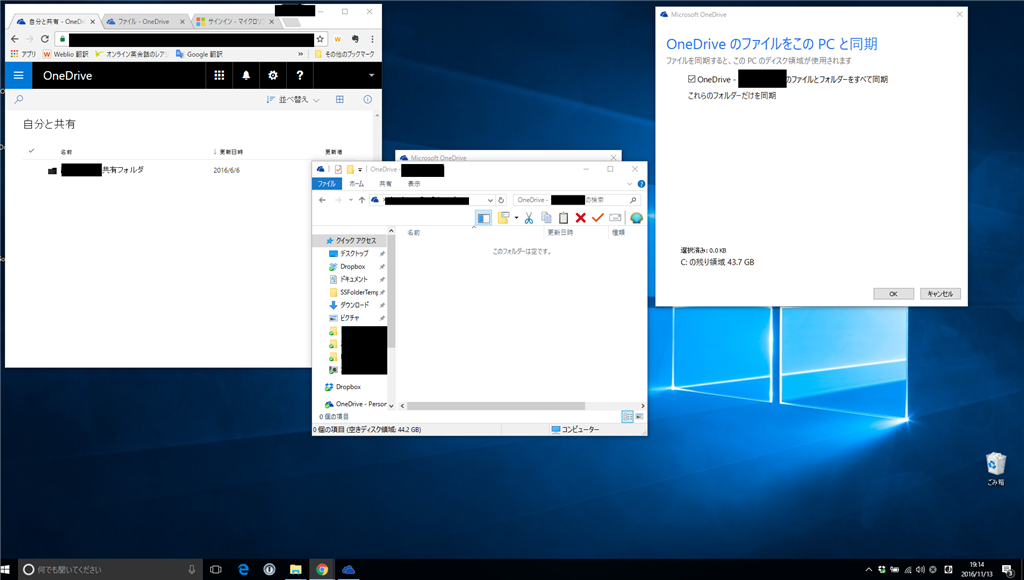Screen dimensions: 1024x580
Task: Open the Microsoft app launcher grid
Action: coord(219,76)
